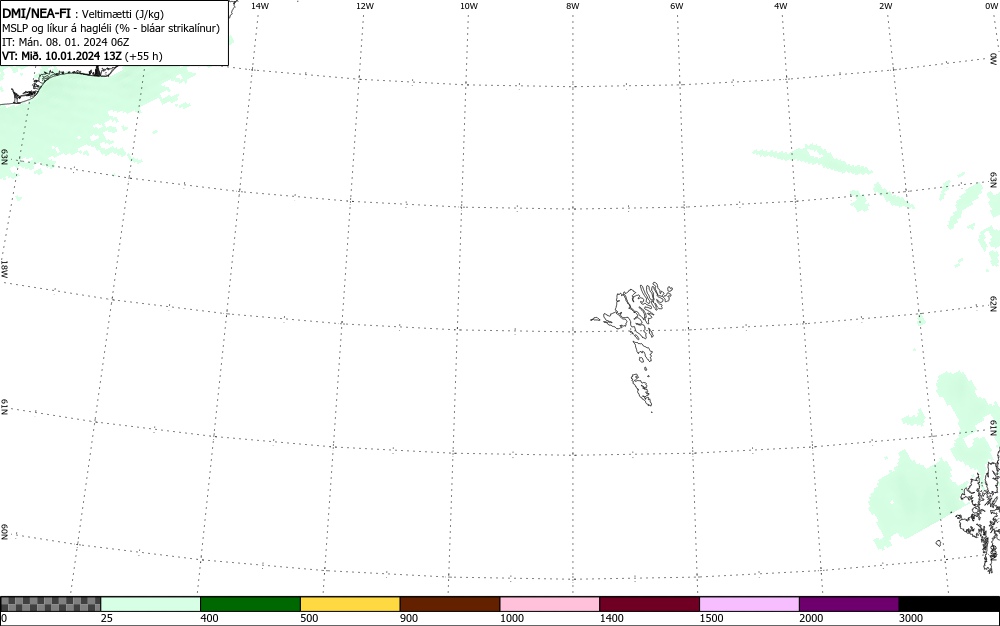Click the legend value 1000
The width and height of the screenshot is (1000, 626).
[512, 618]
